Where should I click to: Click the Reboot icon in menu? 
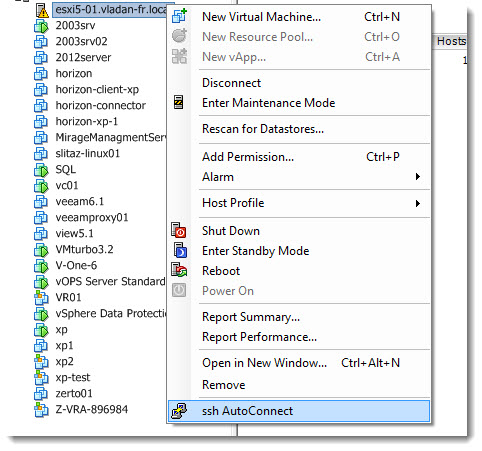179,270
